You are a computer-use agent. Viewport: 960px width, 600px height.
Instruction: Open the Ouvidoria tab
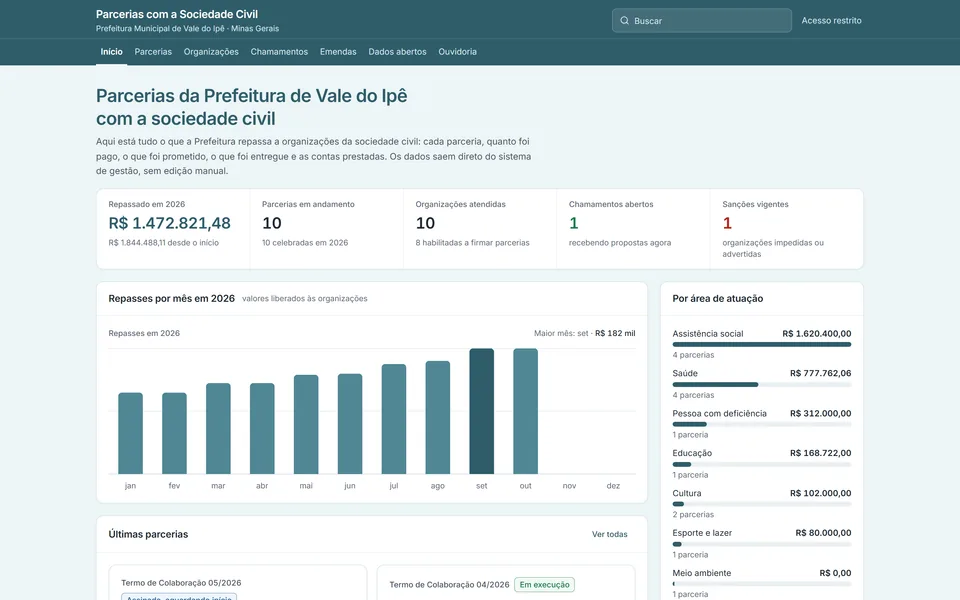coord(457,52)
